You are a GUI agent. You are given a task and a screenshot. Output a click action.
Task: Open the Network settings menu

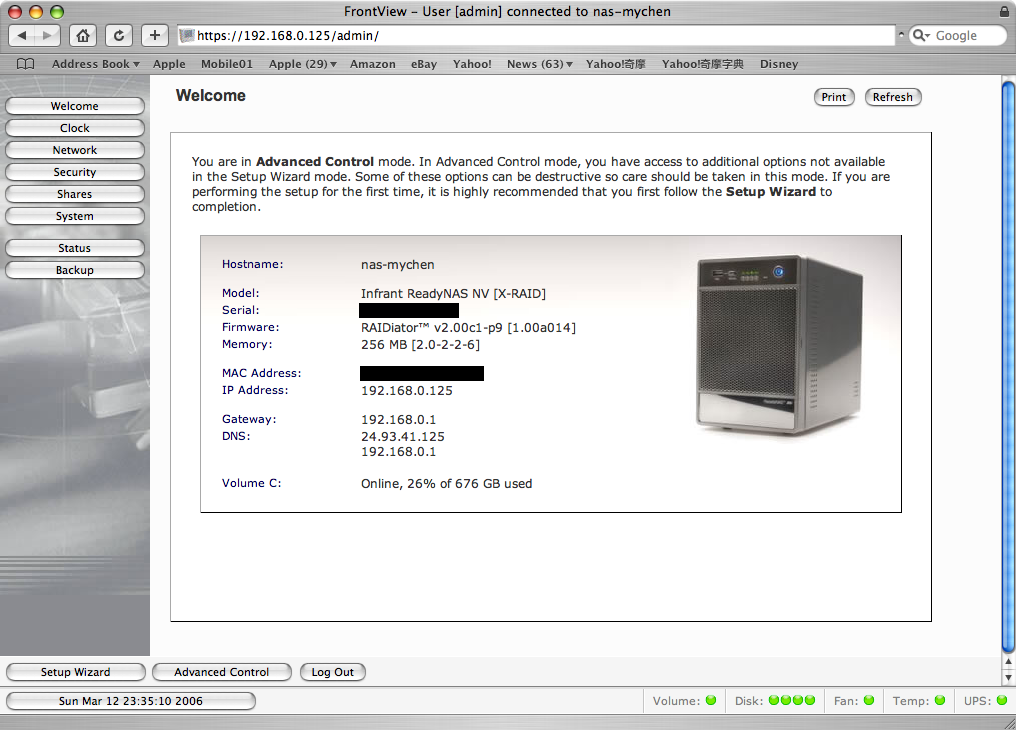(x=75, y=150)
